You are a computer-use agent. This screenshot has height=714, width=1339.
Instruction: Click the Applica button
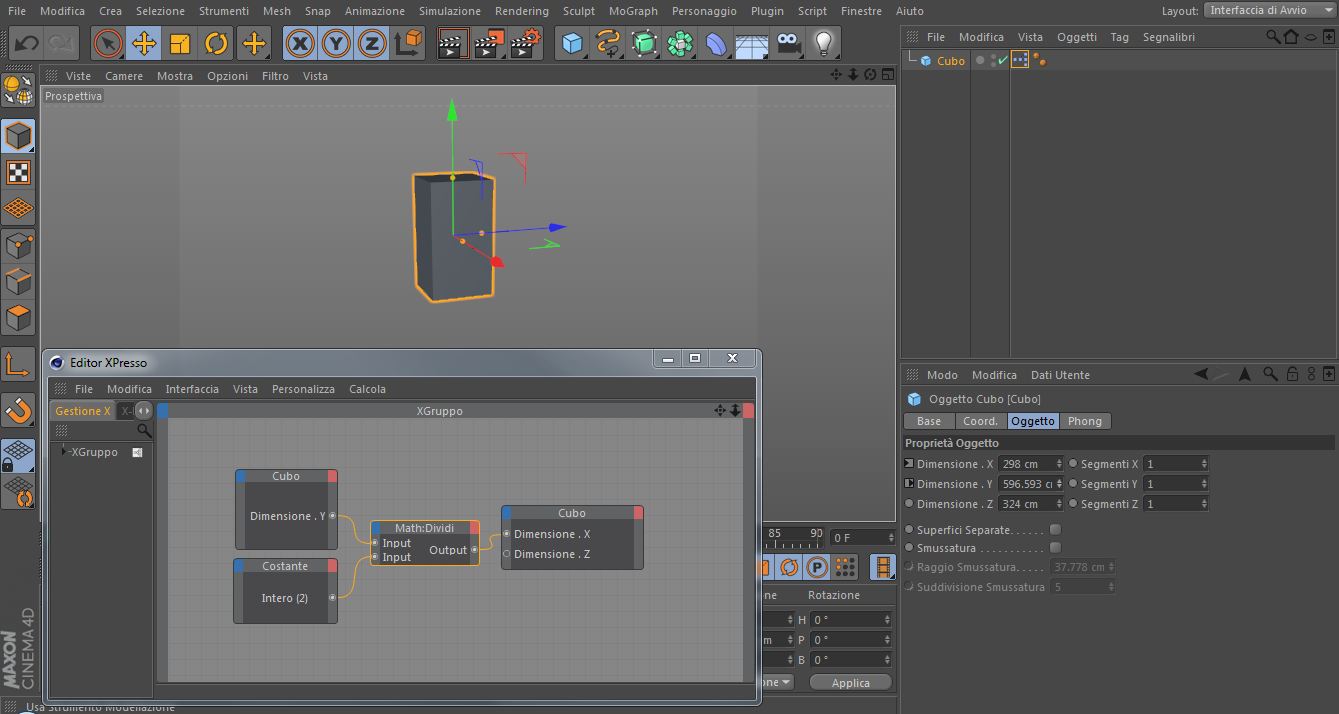(850, 683)
